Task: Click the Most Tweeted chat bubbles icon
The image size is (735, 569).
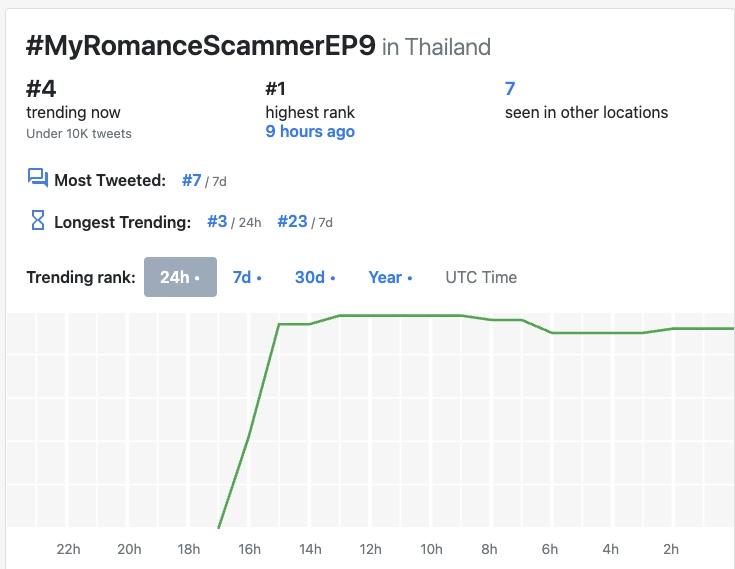Action: [x=38, y=179]
